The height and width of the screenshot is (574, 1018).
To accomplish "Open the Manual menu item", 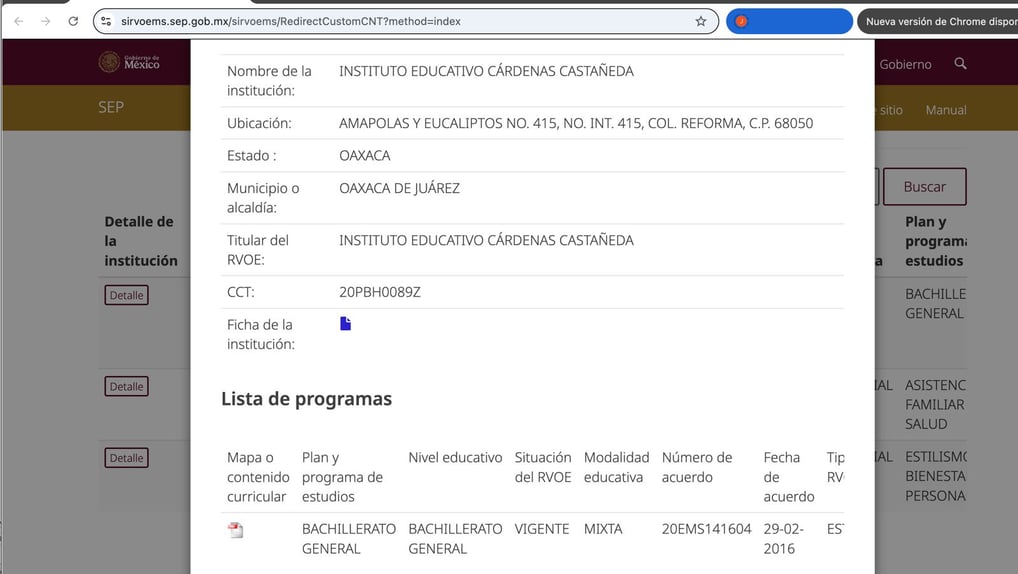I will 946,110.
